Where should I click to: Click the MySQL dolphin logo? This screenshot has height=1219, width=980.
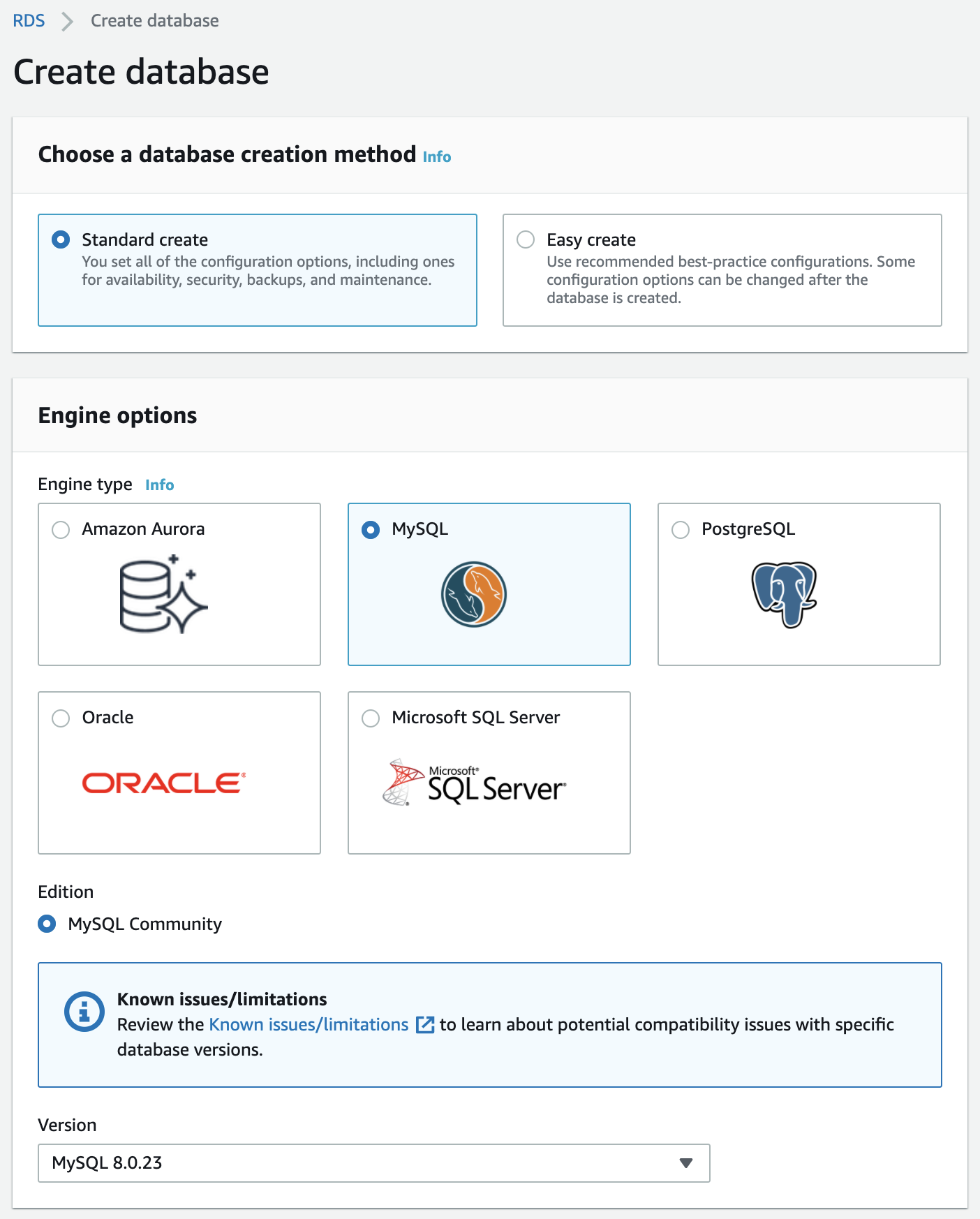[x=474, y=594]
